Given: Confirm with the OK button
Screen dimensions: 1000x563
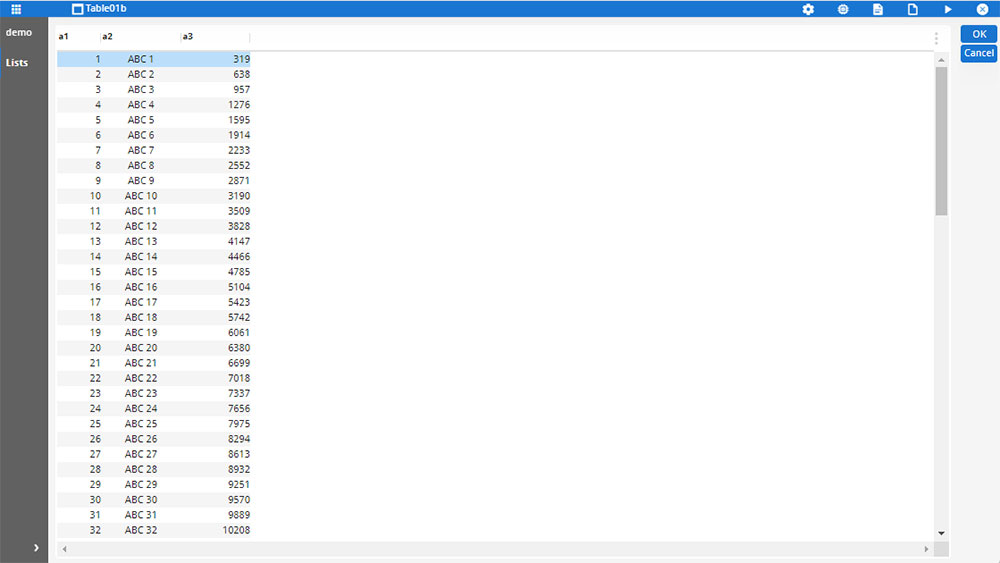Looking at the screenshot, I should point(979,34).
